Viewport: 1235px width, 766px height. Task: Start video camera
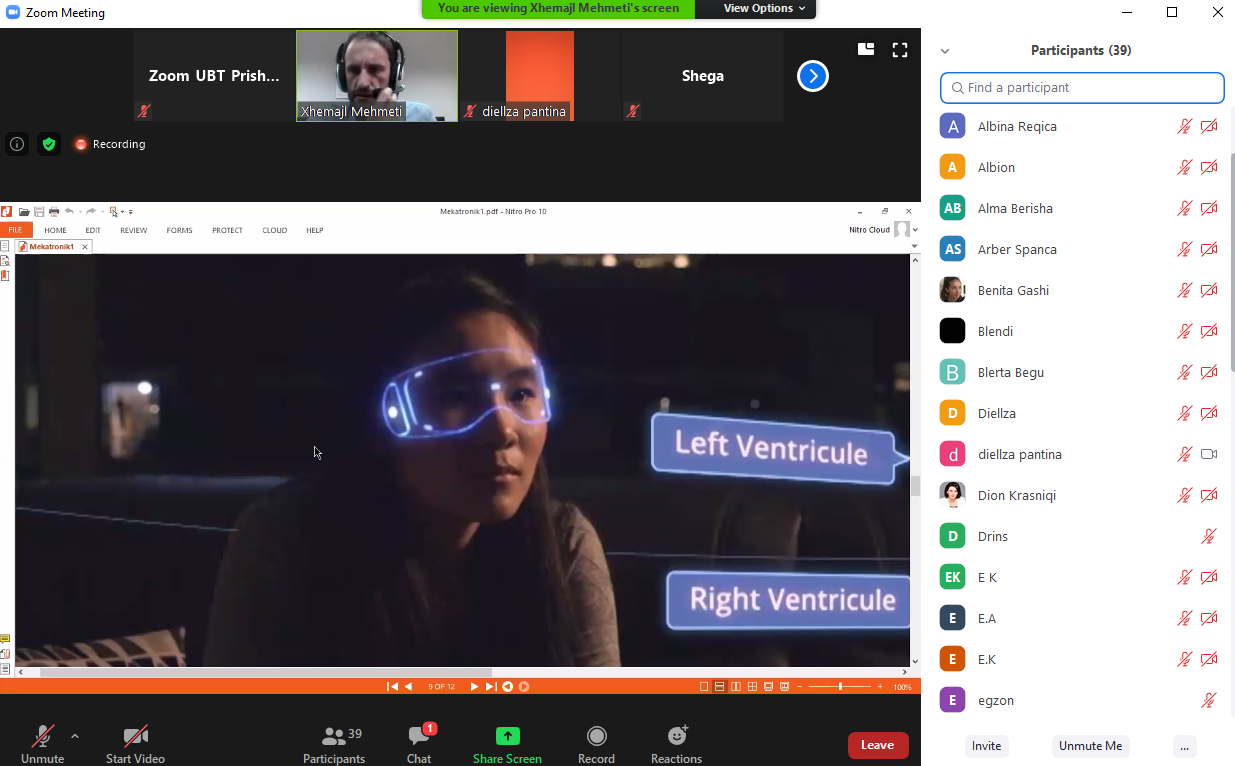135,738
